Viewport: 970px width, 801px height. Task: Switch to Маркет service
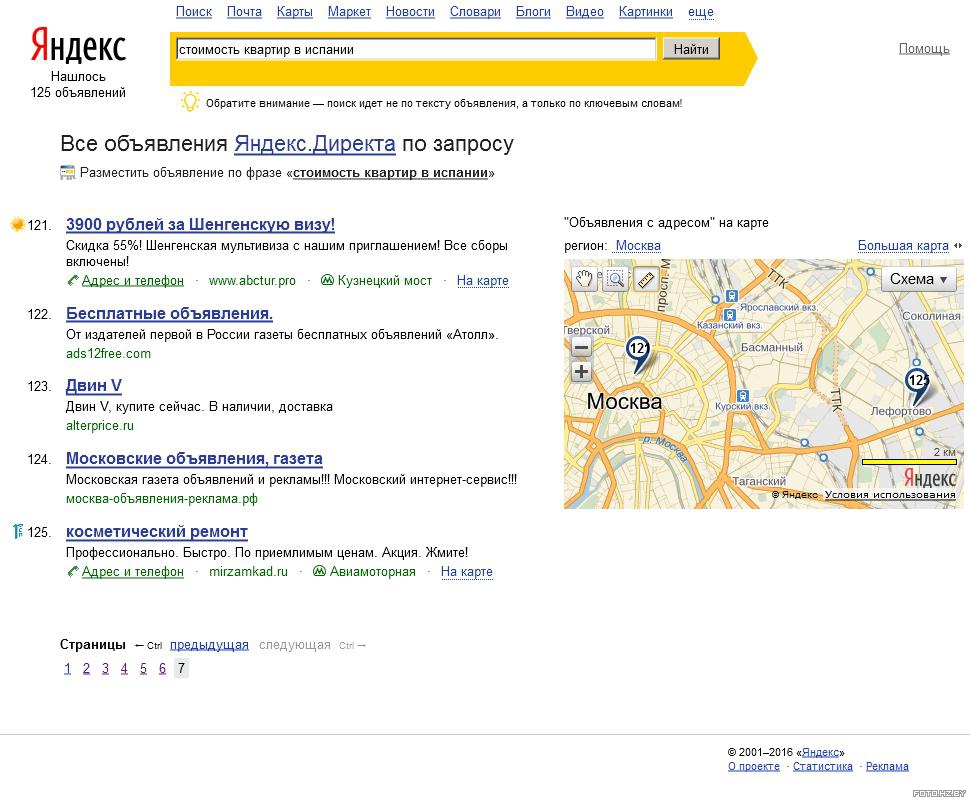pyautogui.click(x=350, y=12)
